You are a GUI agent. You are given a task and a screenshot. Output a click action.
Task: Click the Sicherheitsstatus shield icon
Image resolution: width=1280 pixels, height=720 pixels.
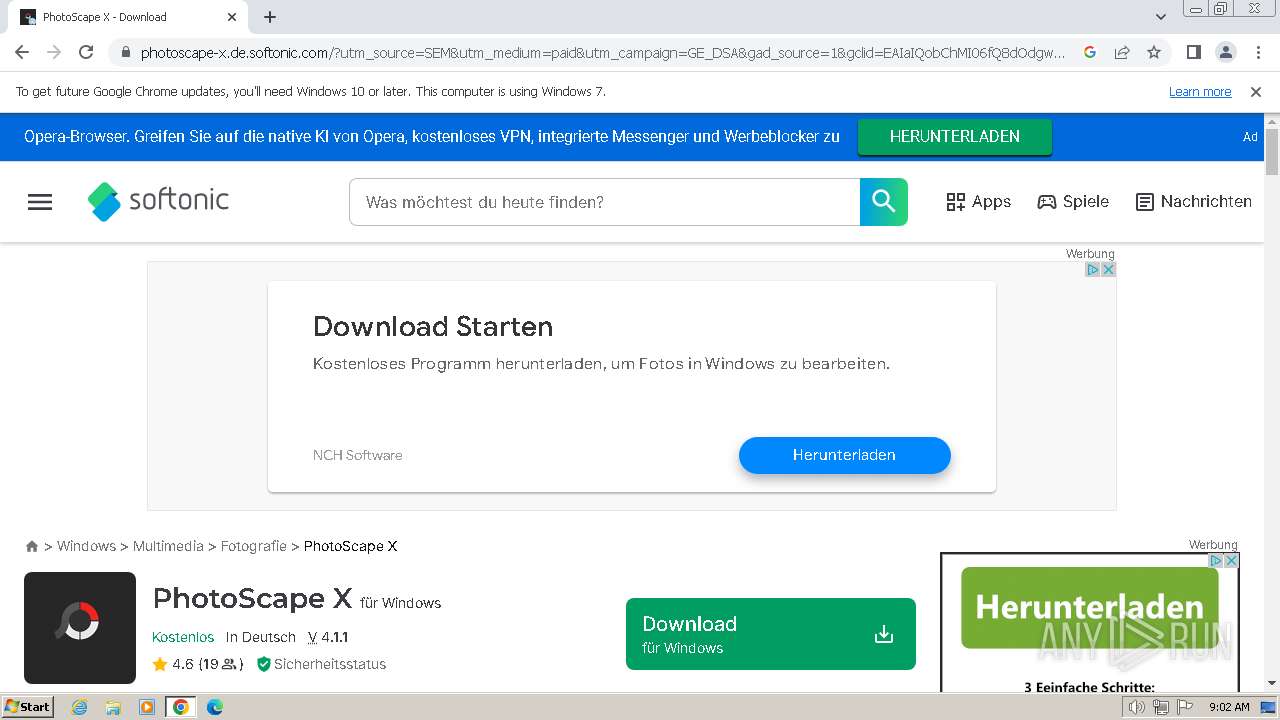pos(264,664)
